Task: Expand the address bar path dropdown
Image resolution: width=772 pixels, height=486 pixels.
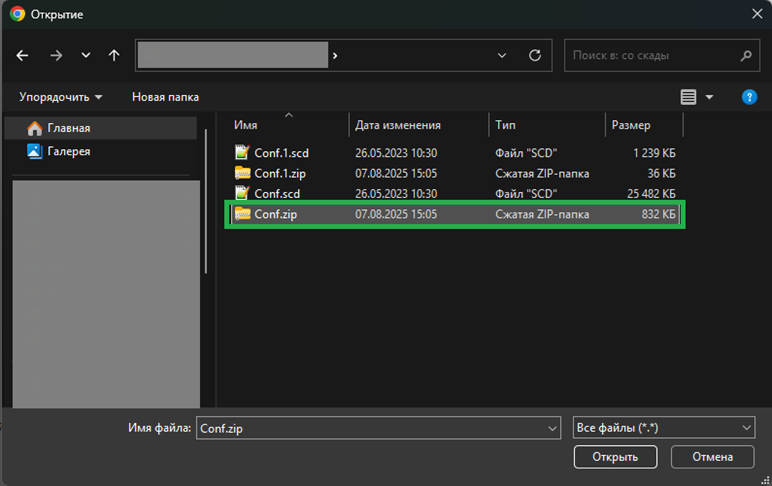Action: coord(502,55)
